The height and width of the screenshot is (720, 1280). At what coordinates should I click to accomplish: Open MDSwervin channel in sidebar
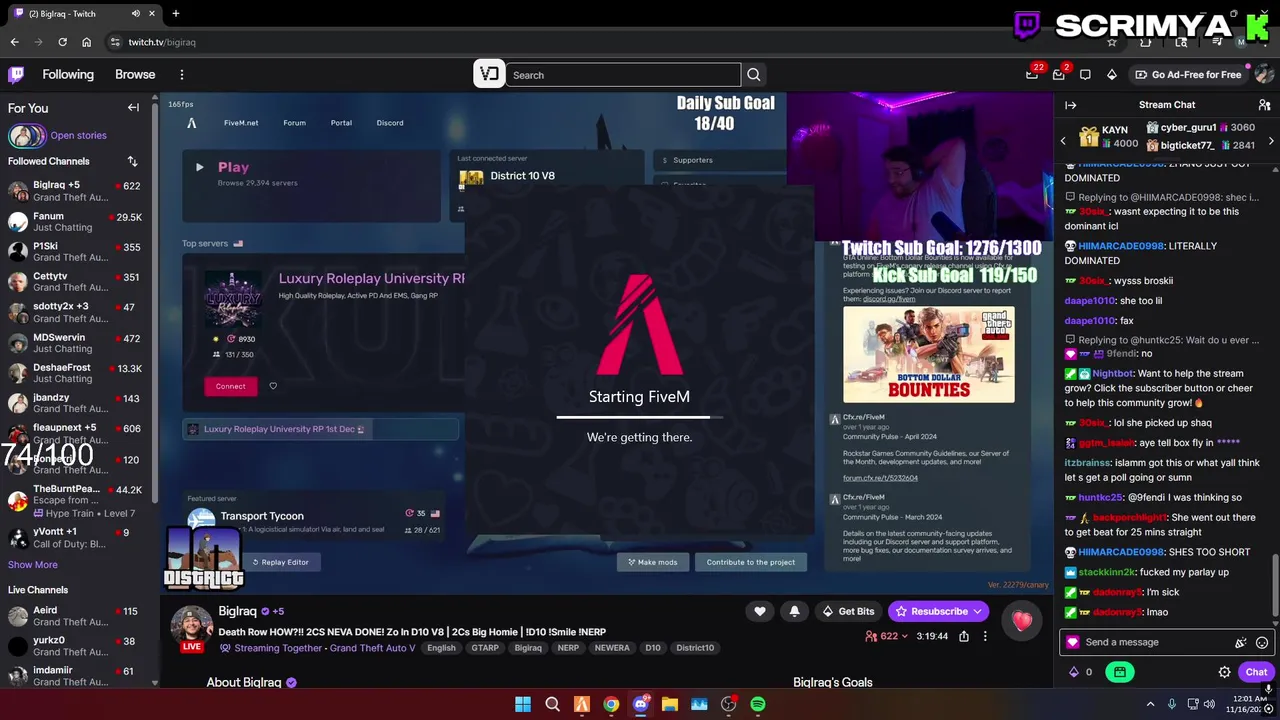coord(76,342)
